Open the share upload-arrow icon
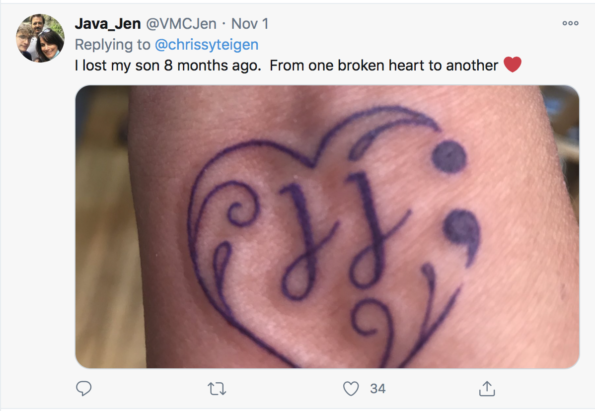Image resolution: width=595 pixels, height=411 pixels. (x=487, y=389)
